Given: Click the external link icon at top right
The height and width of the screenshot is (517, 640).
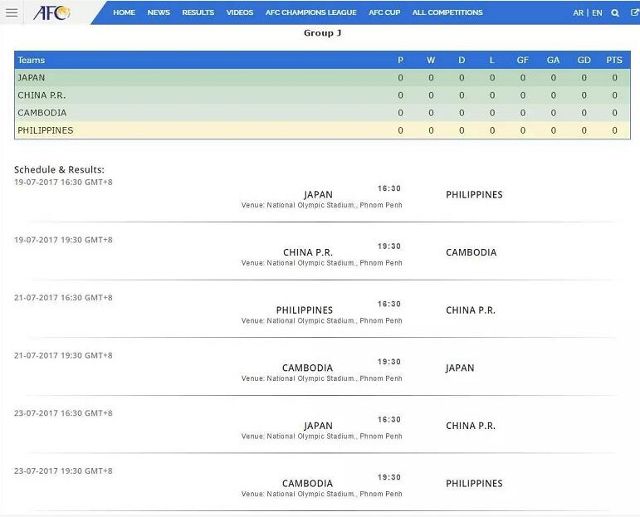Looking at the screenshot, I should point(635,13).
